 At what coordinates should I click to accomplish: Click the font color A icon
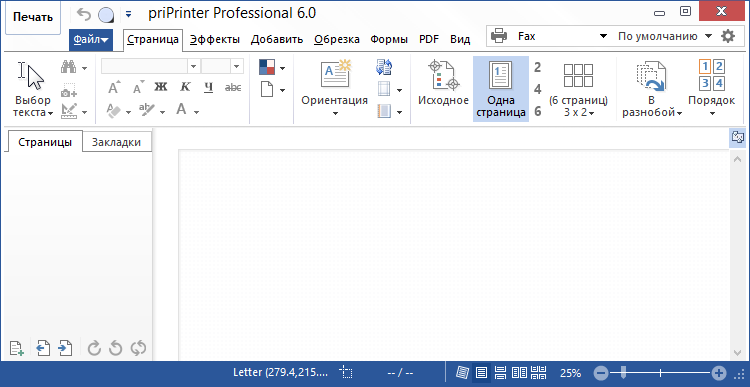[181, 110]
